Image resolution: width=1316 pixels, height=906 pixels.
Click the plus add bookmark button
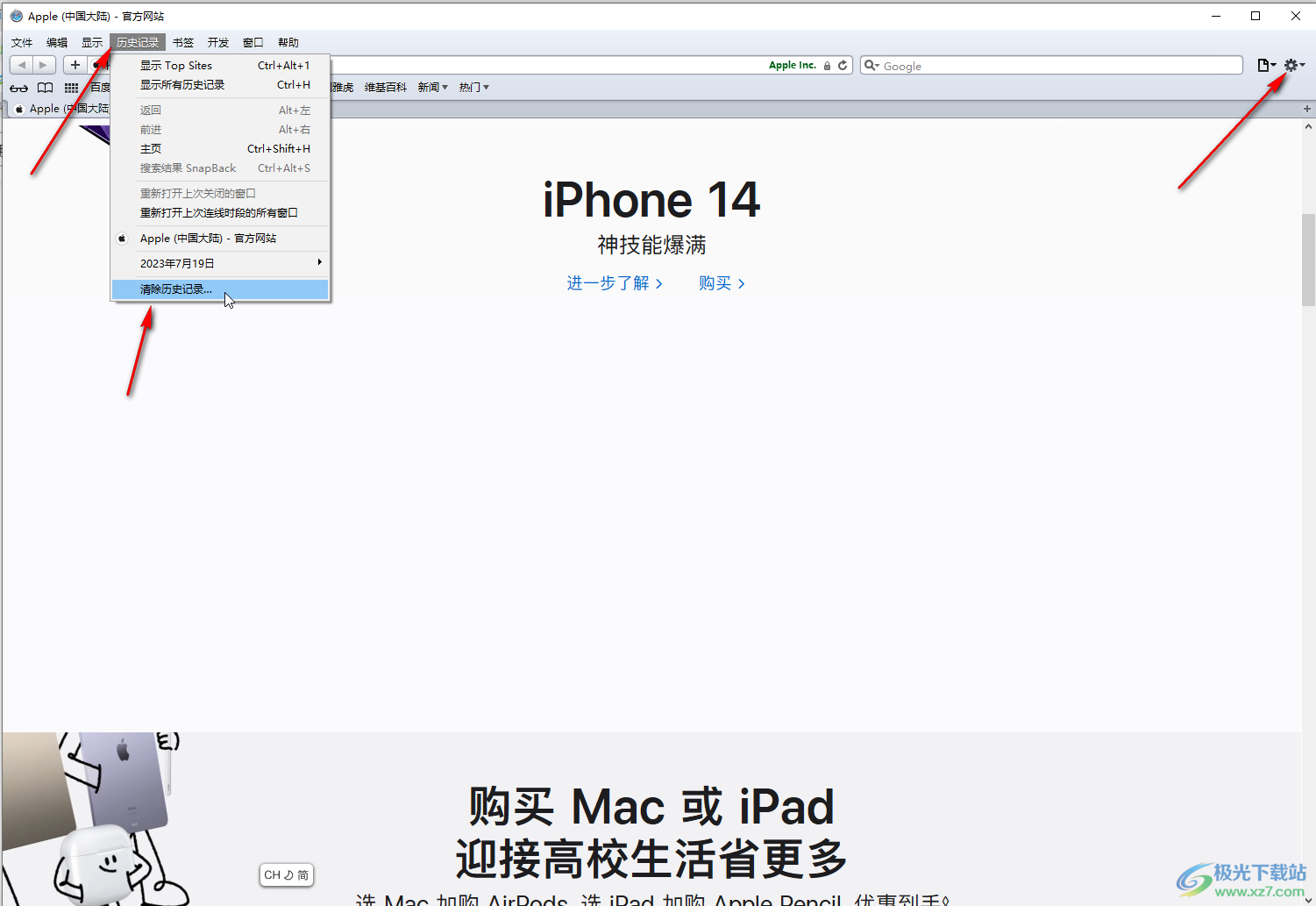(75, 65)
